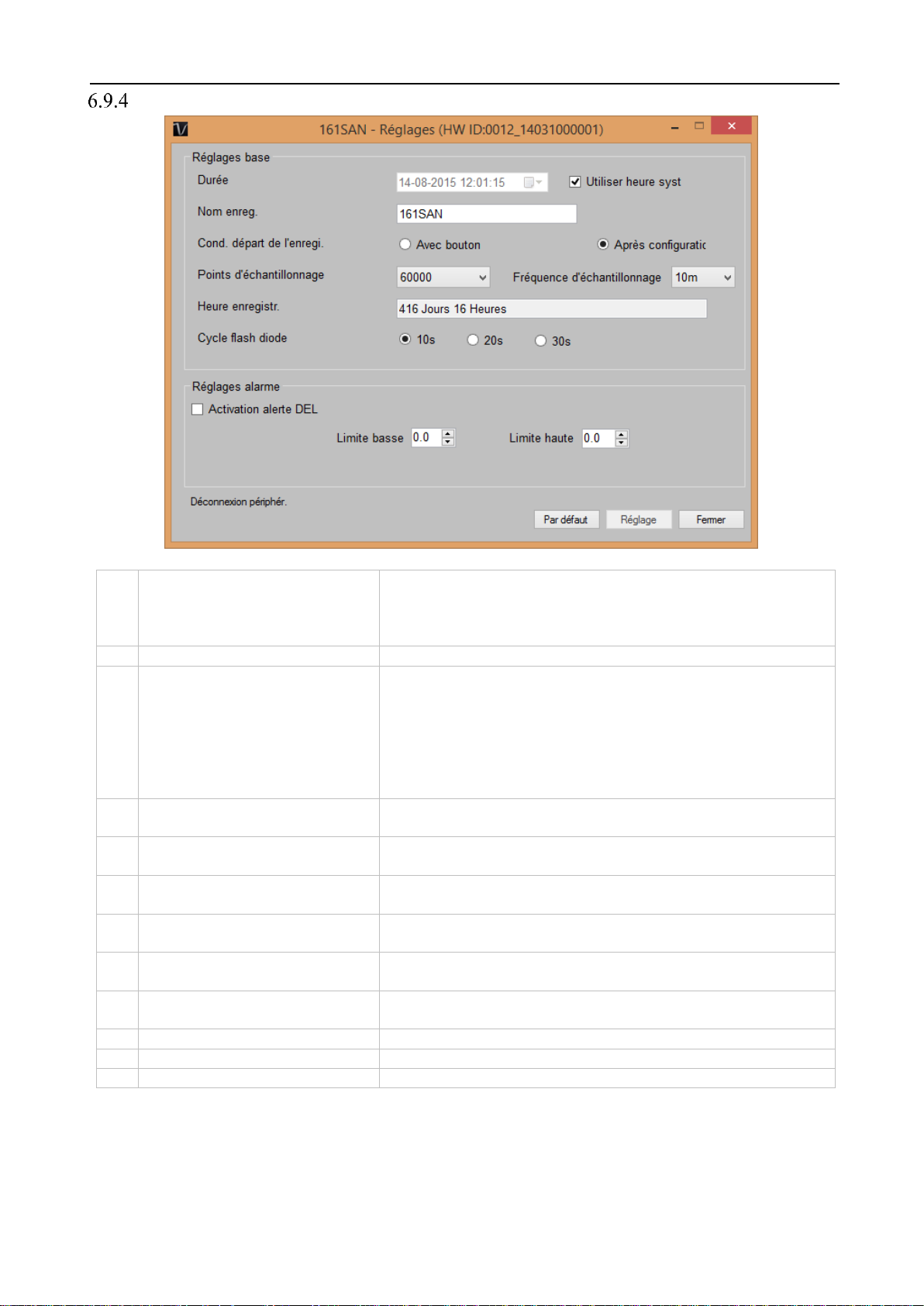This screenshot has width=924, height=1306.
Task: Choose the 30s flash cycle radio
Action: [x=540, y=340]
